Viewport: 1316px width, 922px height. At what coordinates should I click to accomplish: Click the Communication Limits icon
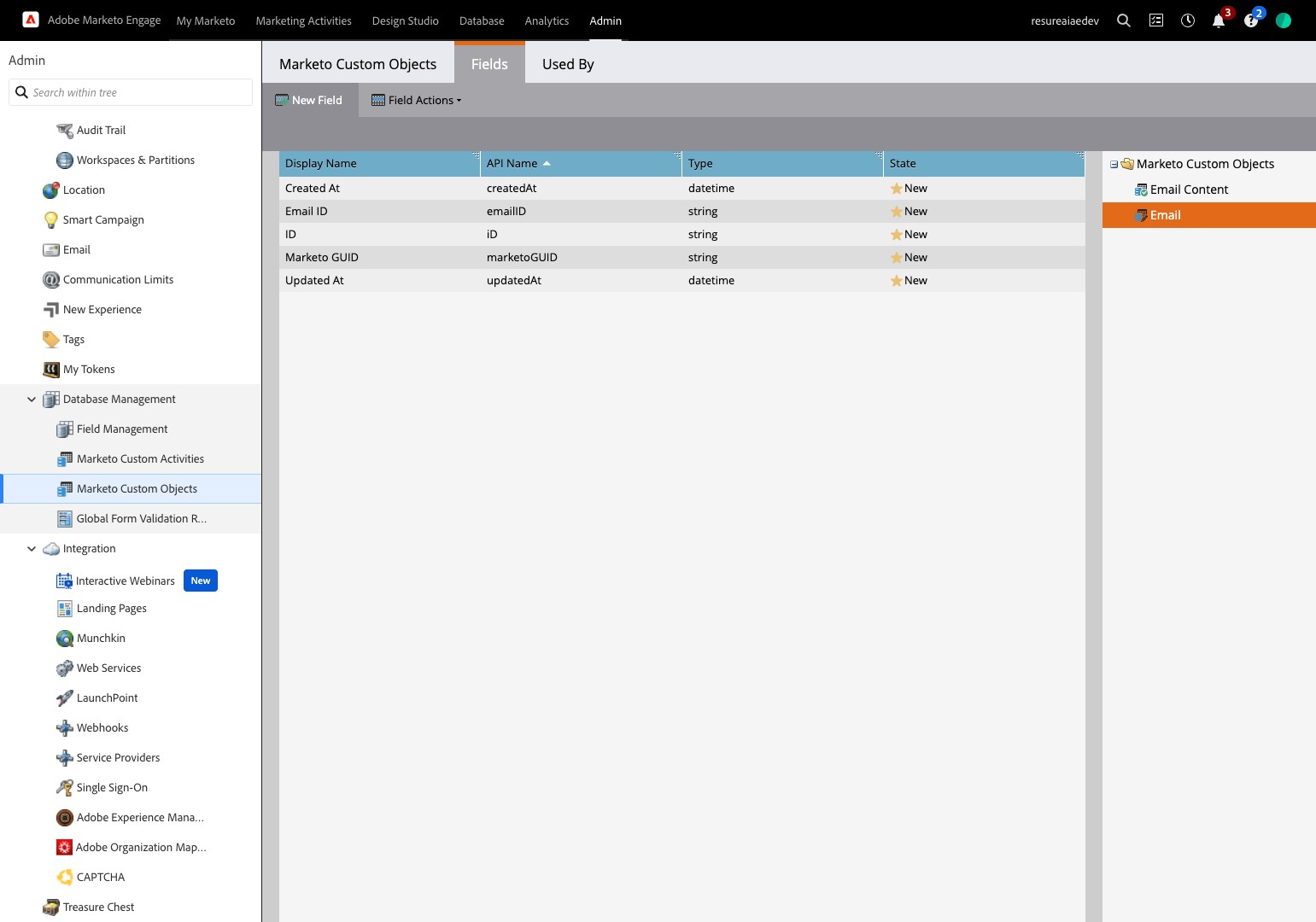[51, 280]
